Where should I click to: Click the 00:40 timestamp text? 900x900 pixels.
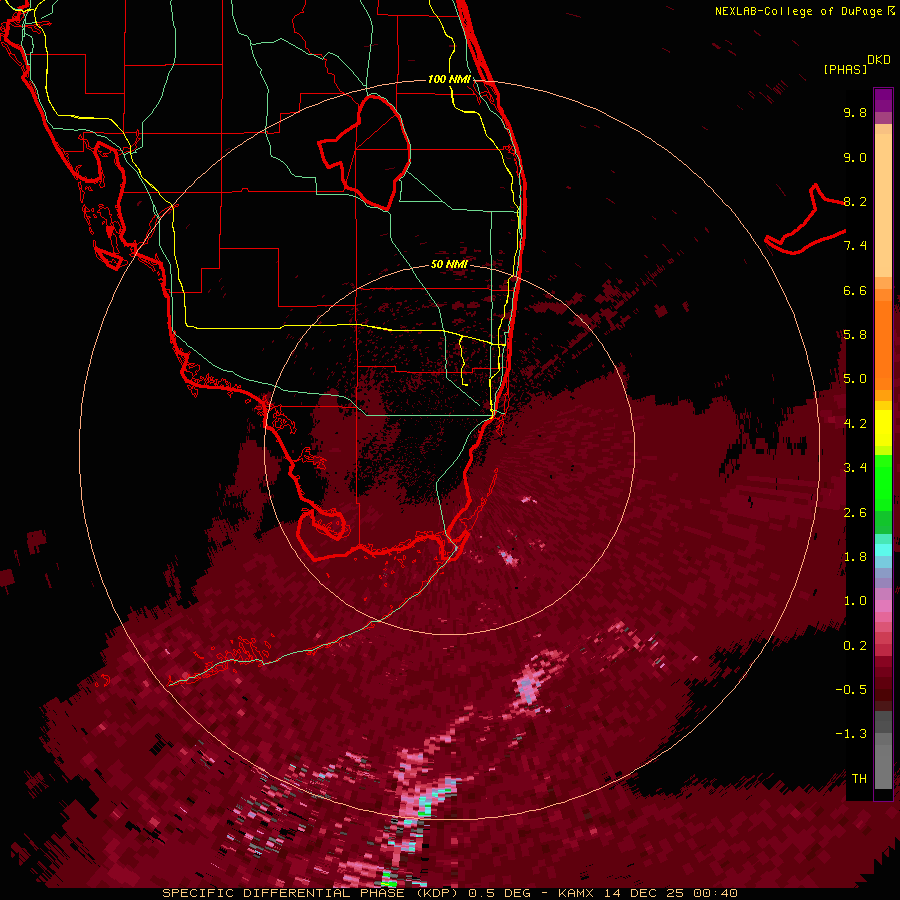tap(715, 893)
